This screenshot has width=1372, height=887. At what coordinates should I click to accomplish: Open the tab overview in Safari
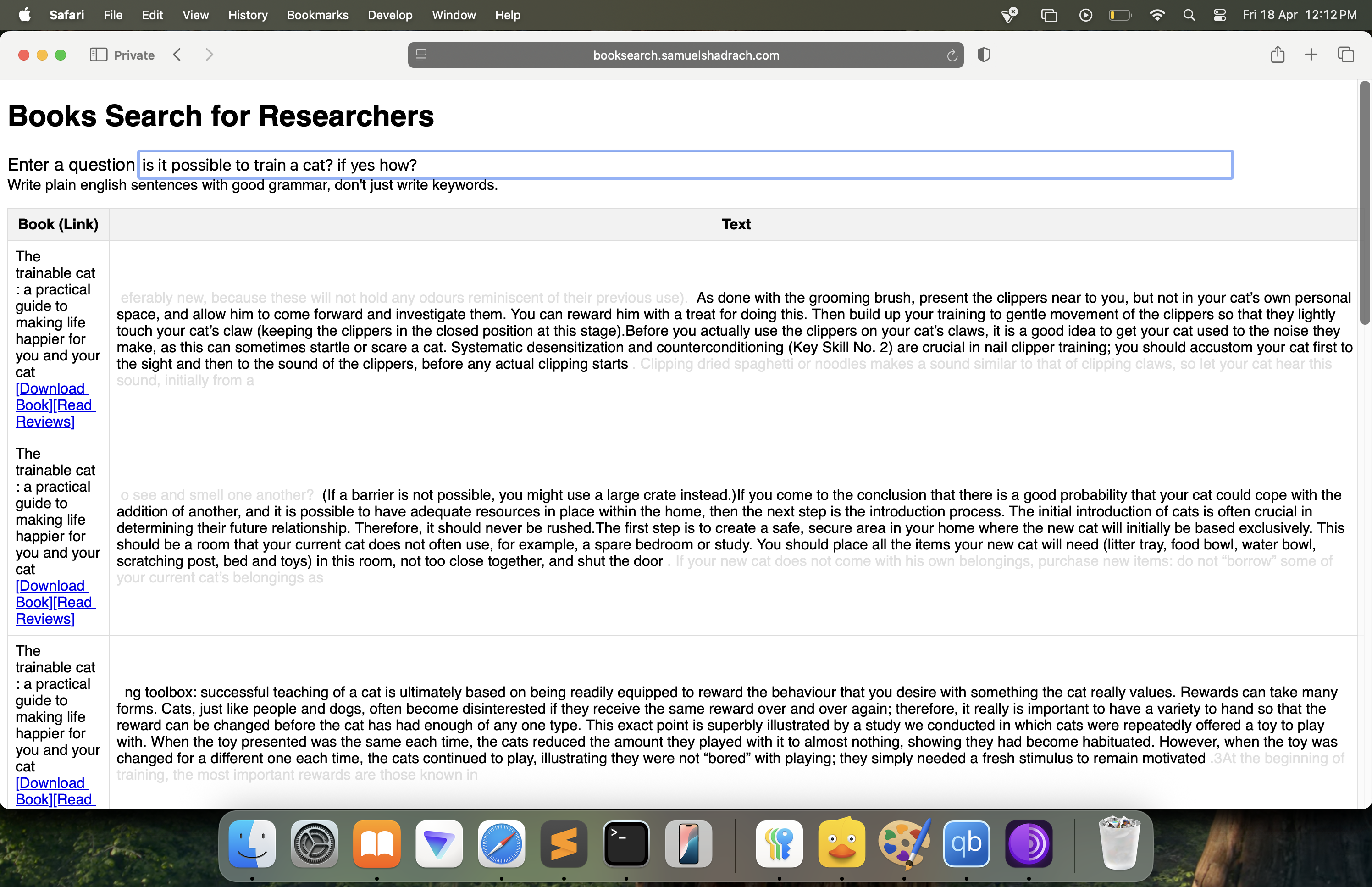coord(1347,55)
